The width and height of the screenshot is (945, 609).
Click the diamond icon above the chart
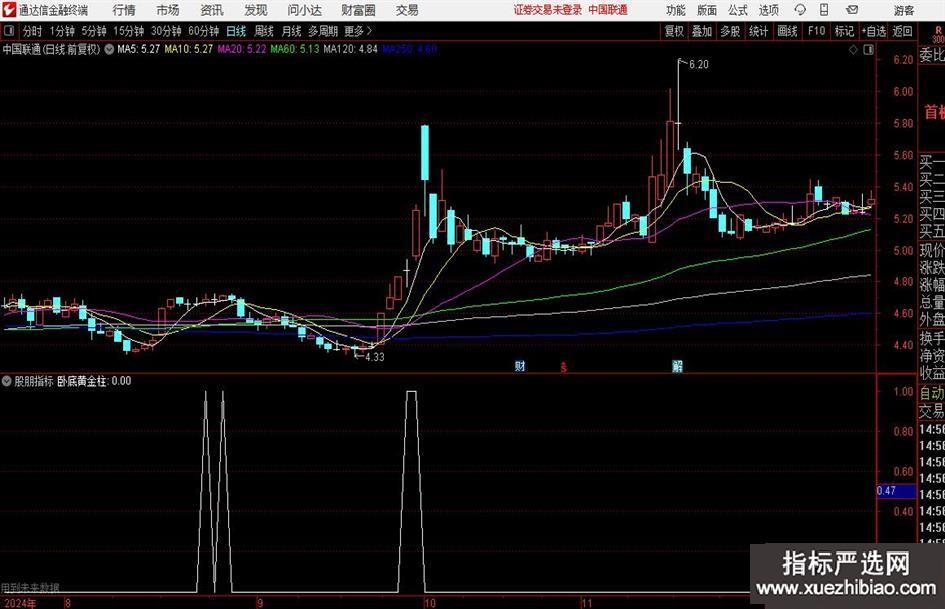853,50
